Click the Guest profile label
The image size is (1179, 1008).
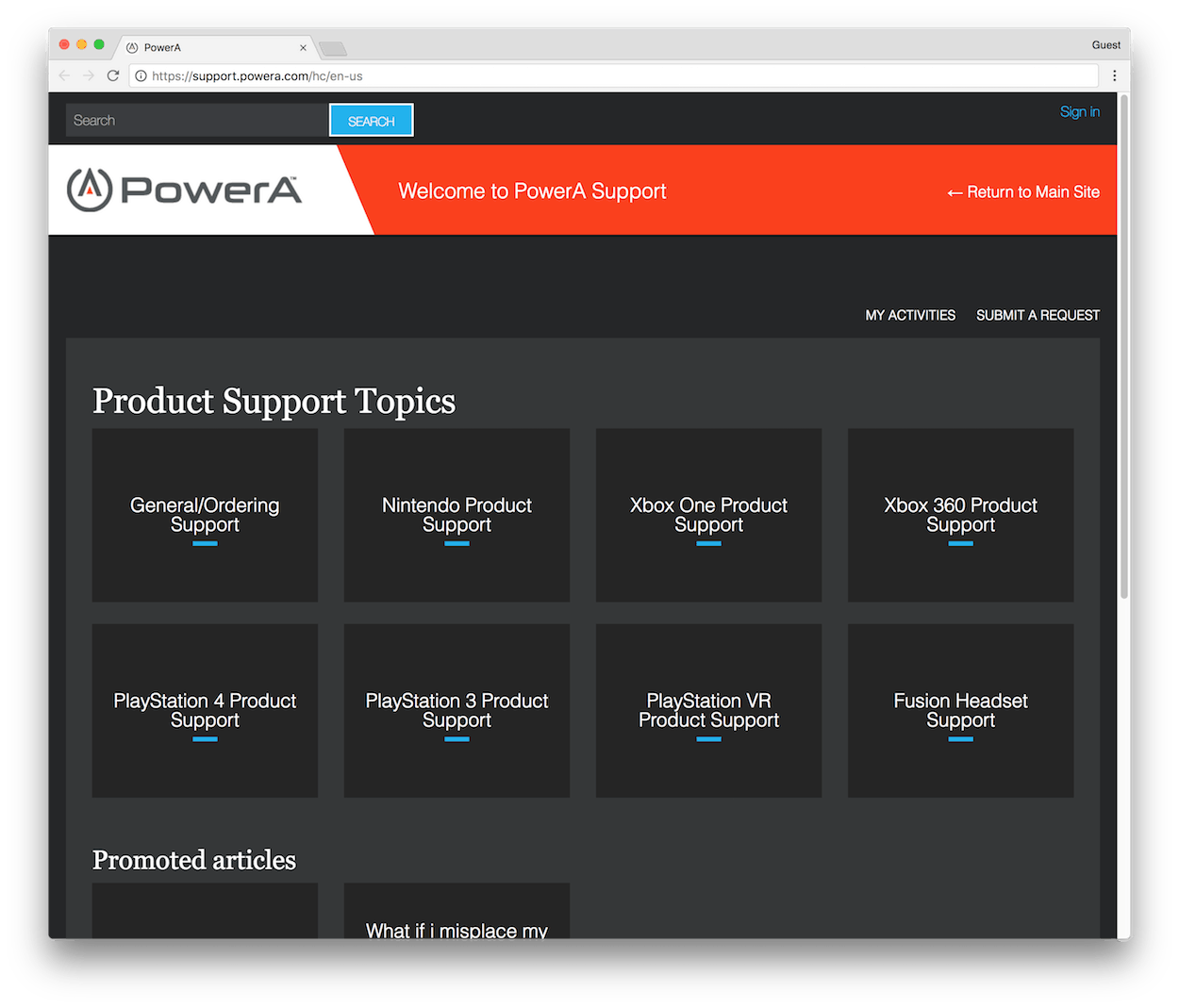pyautogui.click(x=1106, y=45)
